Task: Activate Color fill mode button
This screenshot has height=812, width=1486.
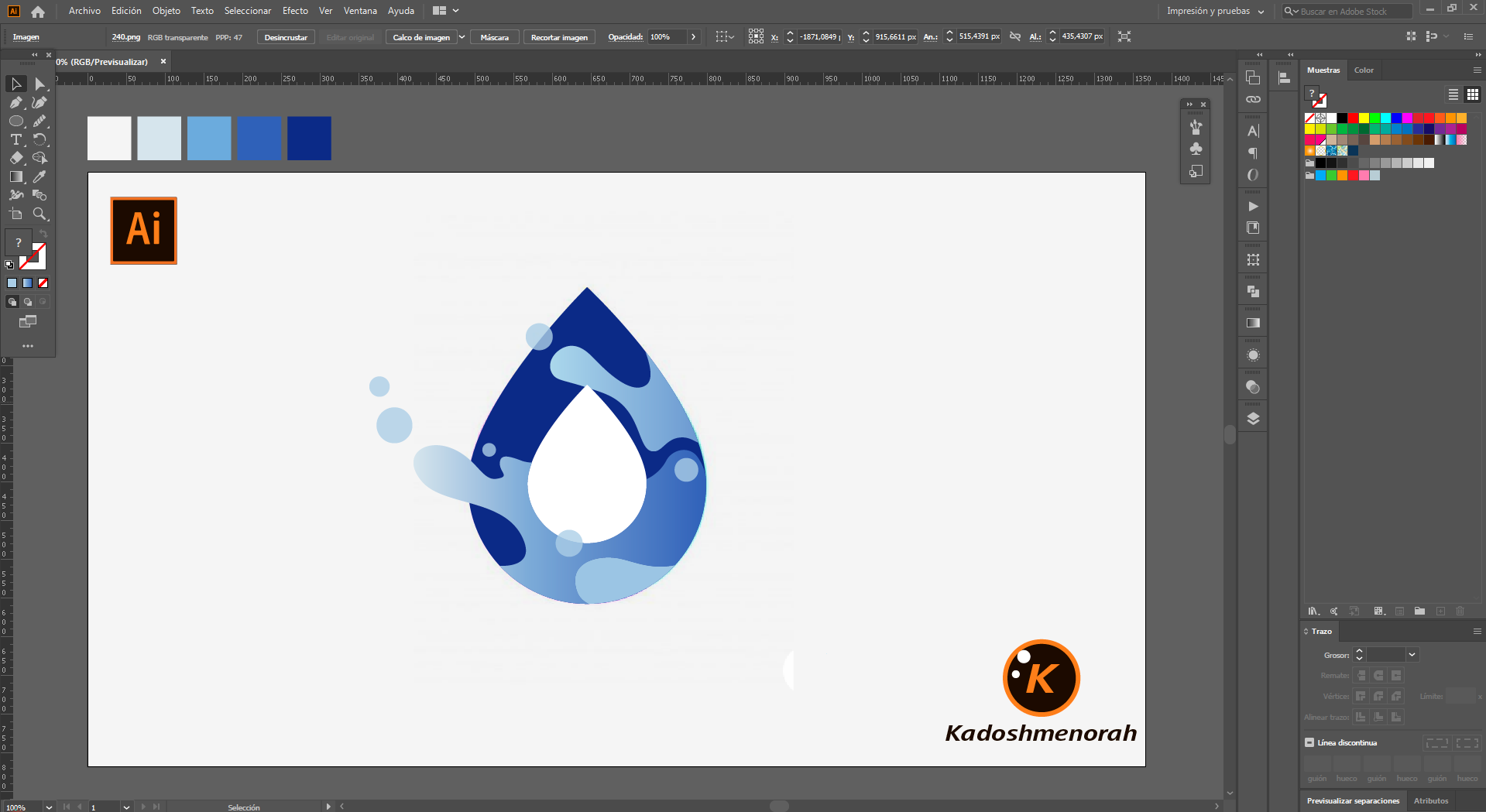Action: point(12,283)
